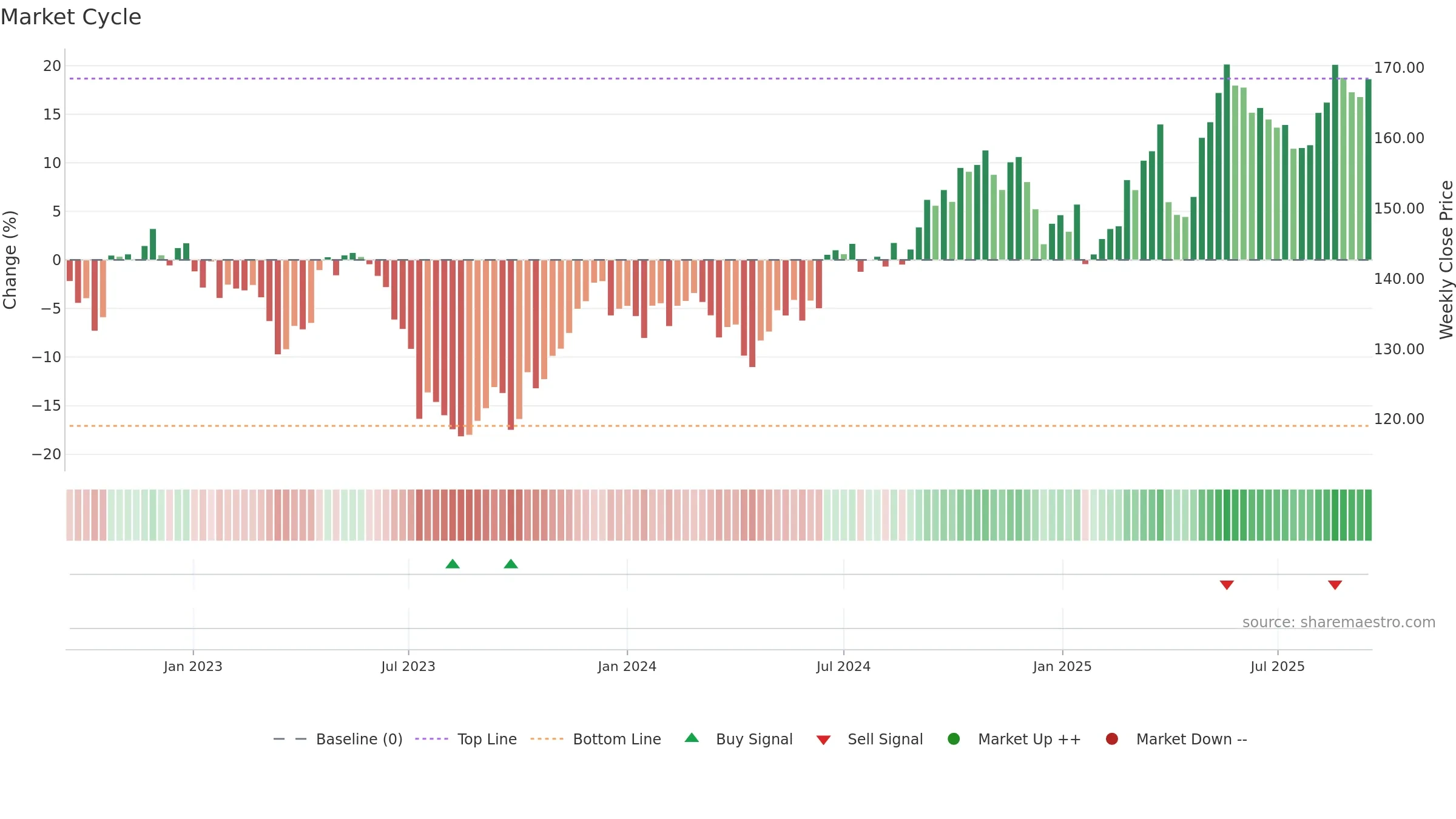The image size is (1456, 819).
Task: Click the 170.00 price axis label
Action: tap(1399, 67)
